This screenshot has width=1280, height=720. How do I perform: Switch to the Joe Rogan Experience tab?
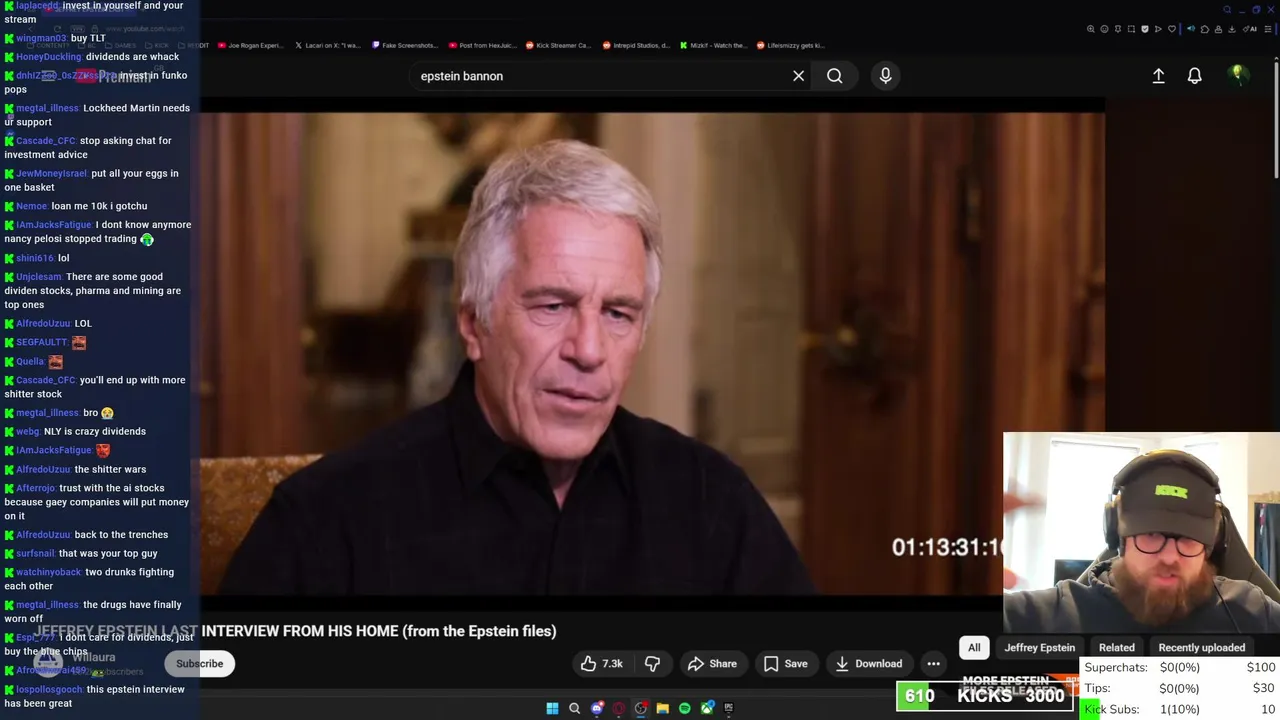[x=250, y=45]
